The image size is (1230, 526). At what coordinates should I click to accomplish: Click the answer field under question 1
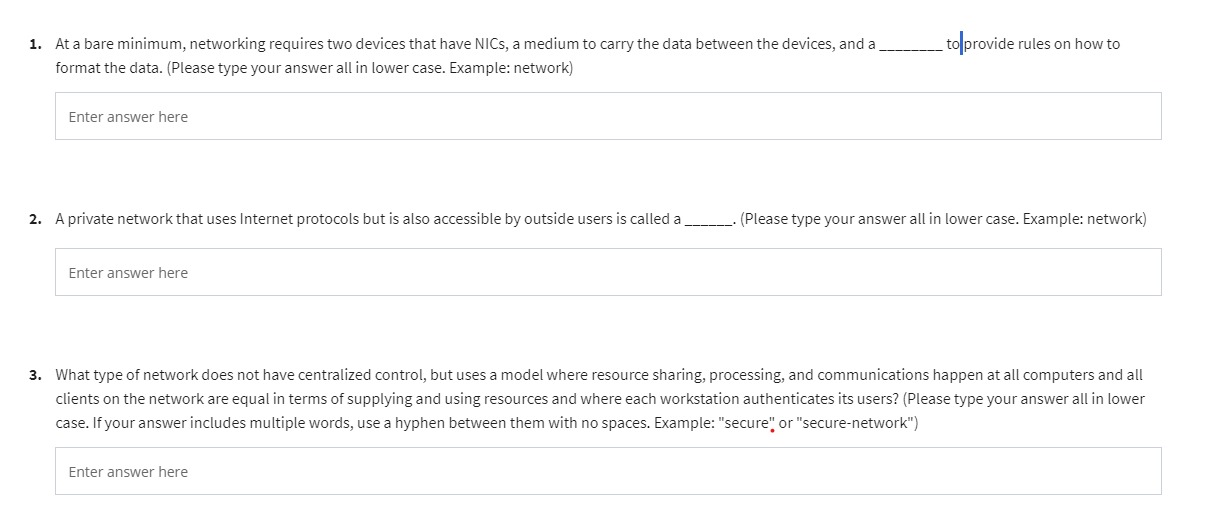(x=608, y=116)
